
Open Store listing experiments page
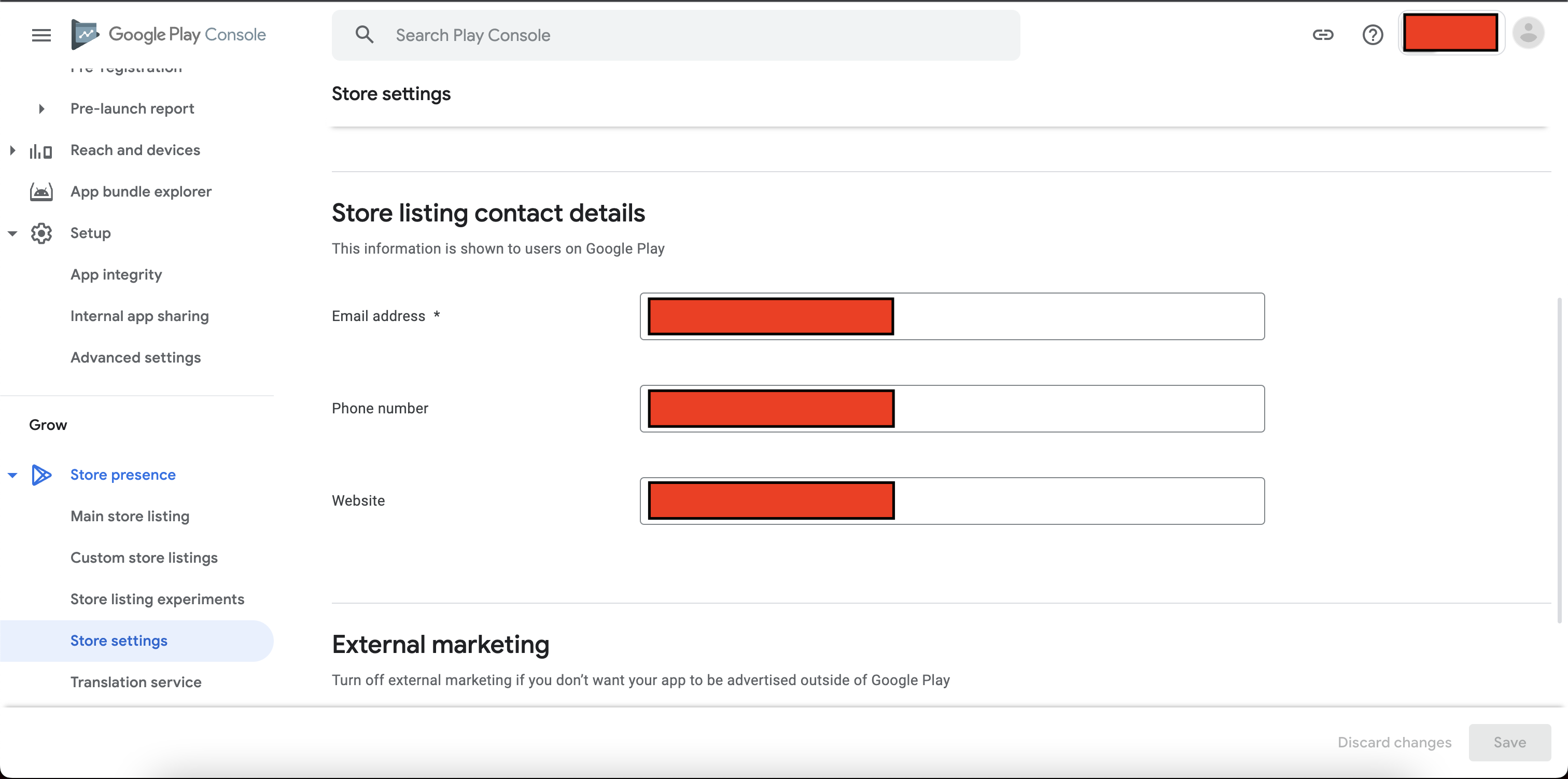[x=157, y=598]
